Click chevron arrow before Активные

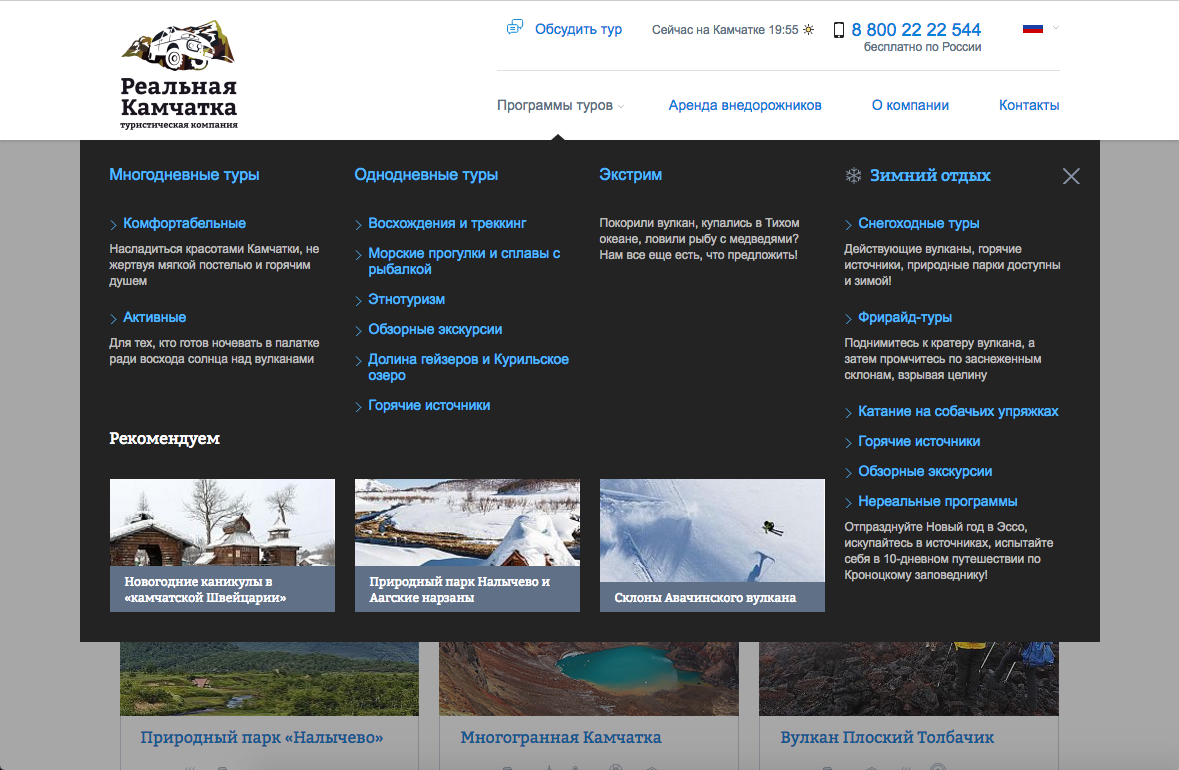click(114, 319)
